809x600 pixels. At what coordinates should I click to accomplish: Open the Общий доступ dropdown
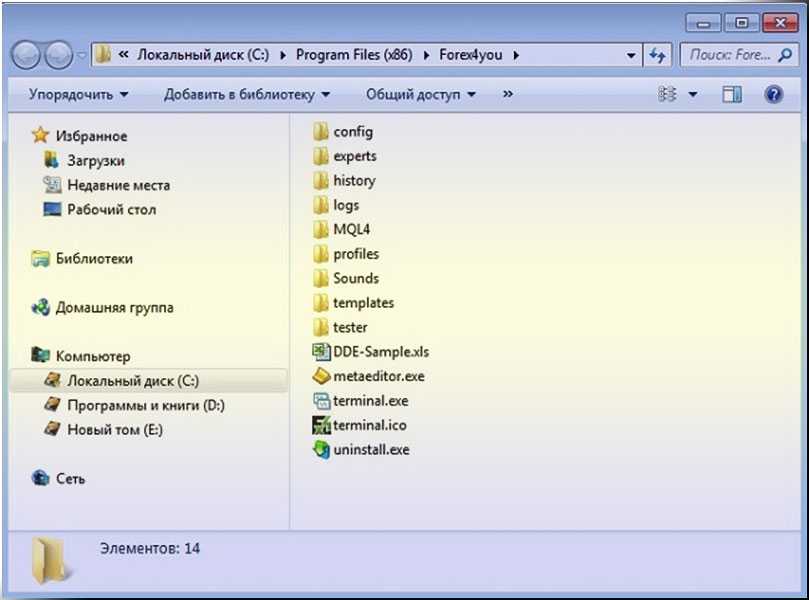[420, 94]
